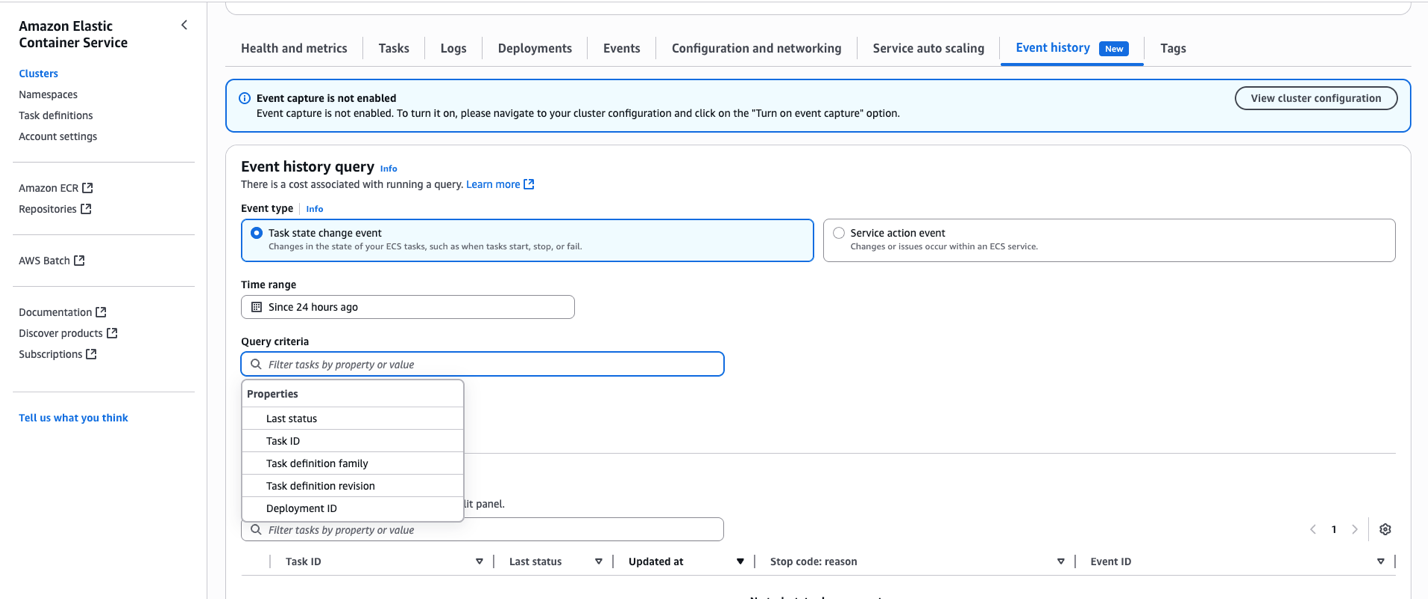Open the Updated at column sort dropdown

click(740, 561)
